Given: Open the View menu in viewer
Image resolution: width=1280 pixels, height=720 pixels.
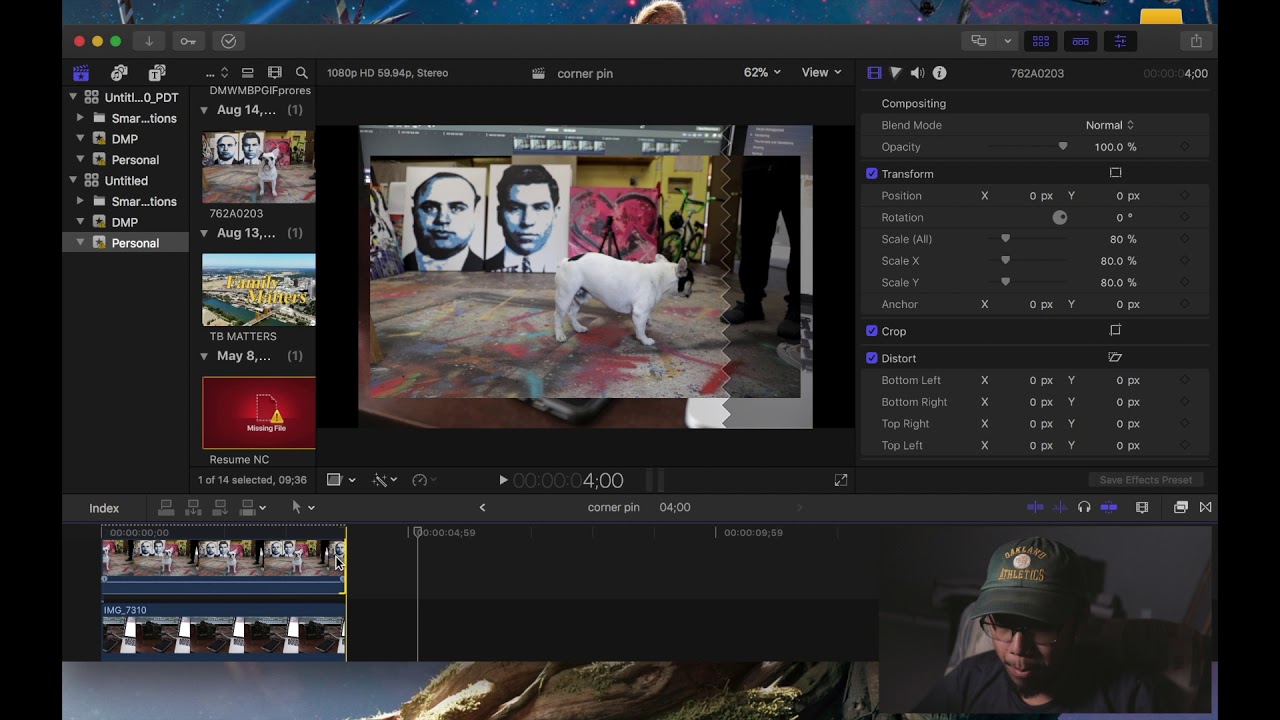Looking at the screenshot, I should click(821, 73).
